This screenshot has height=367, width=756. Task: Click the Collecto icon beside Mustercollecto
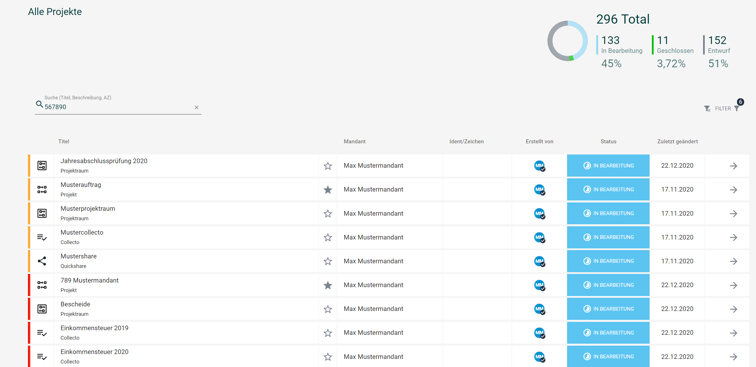point(42,237)
